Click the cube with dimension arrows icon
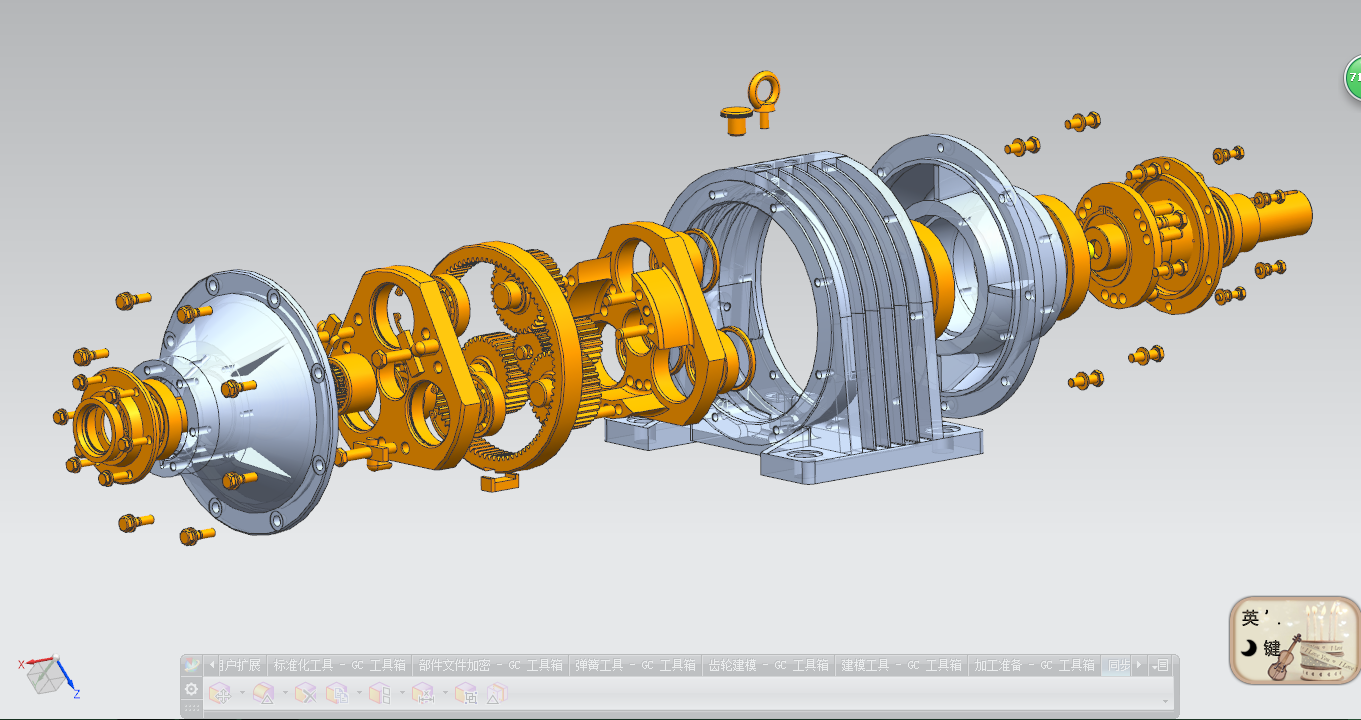Viewport: 1361px width, 720px height. click(x=423, y=692)
